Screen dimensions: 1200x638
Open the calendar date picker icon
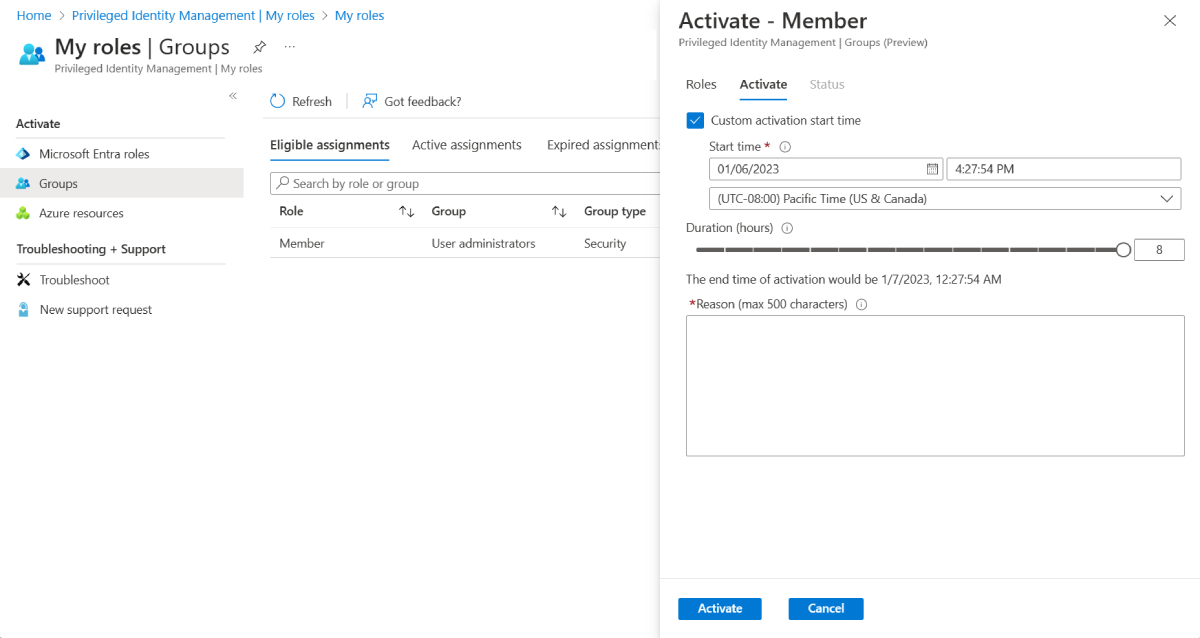point(932,169)
